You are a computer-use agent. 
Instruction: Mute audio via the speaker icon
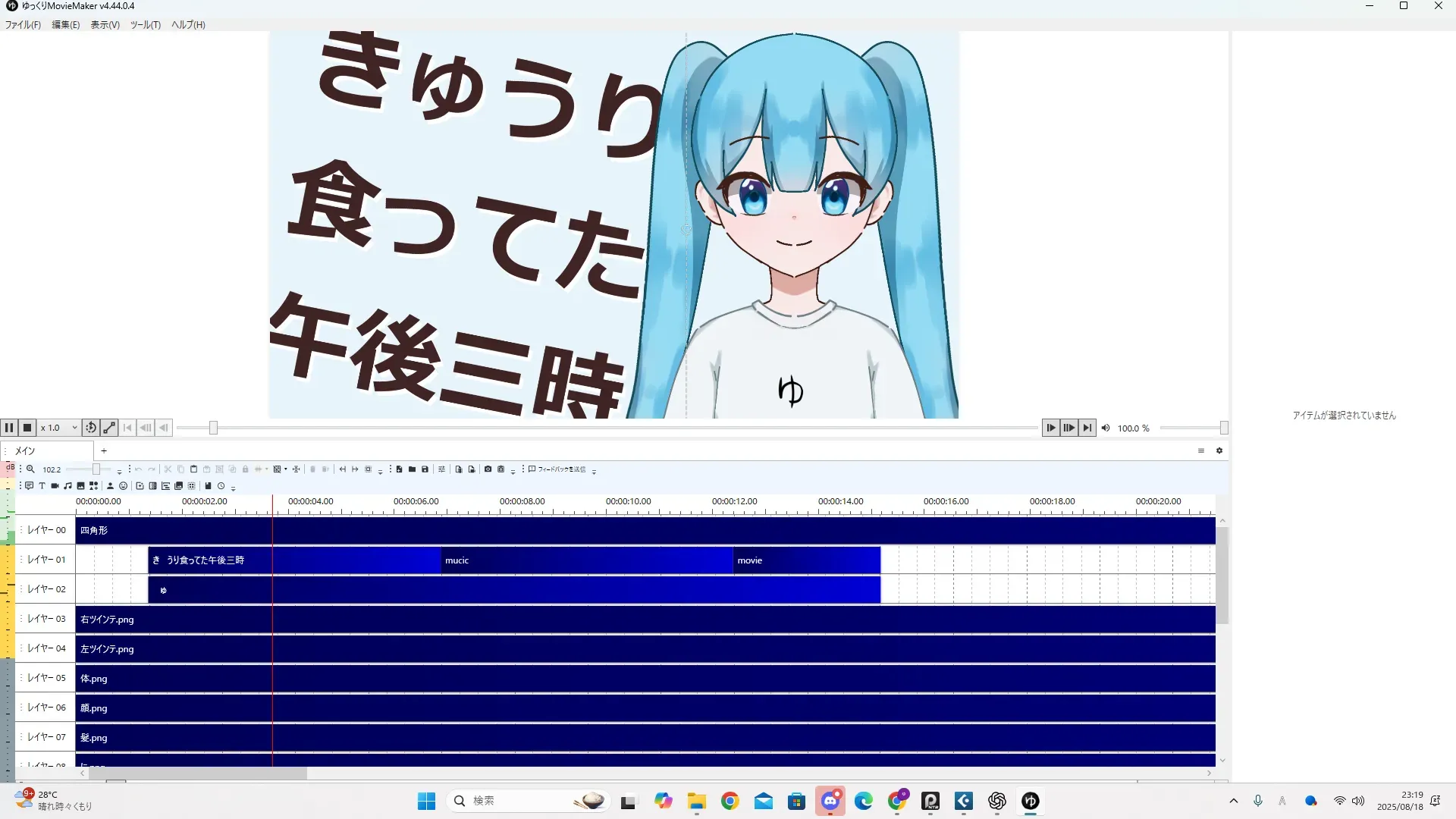pos(1106,428)
